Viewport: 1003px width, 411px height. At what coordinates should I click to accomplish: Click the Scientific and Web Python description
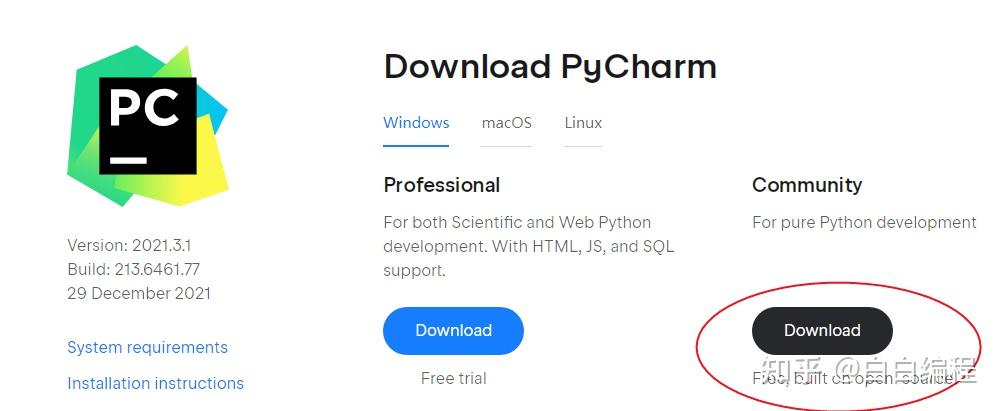point(528,247)
